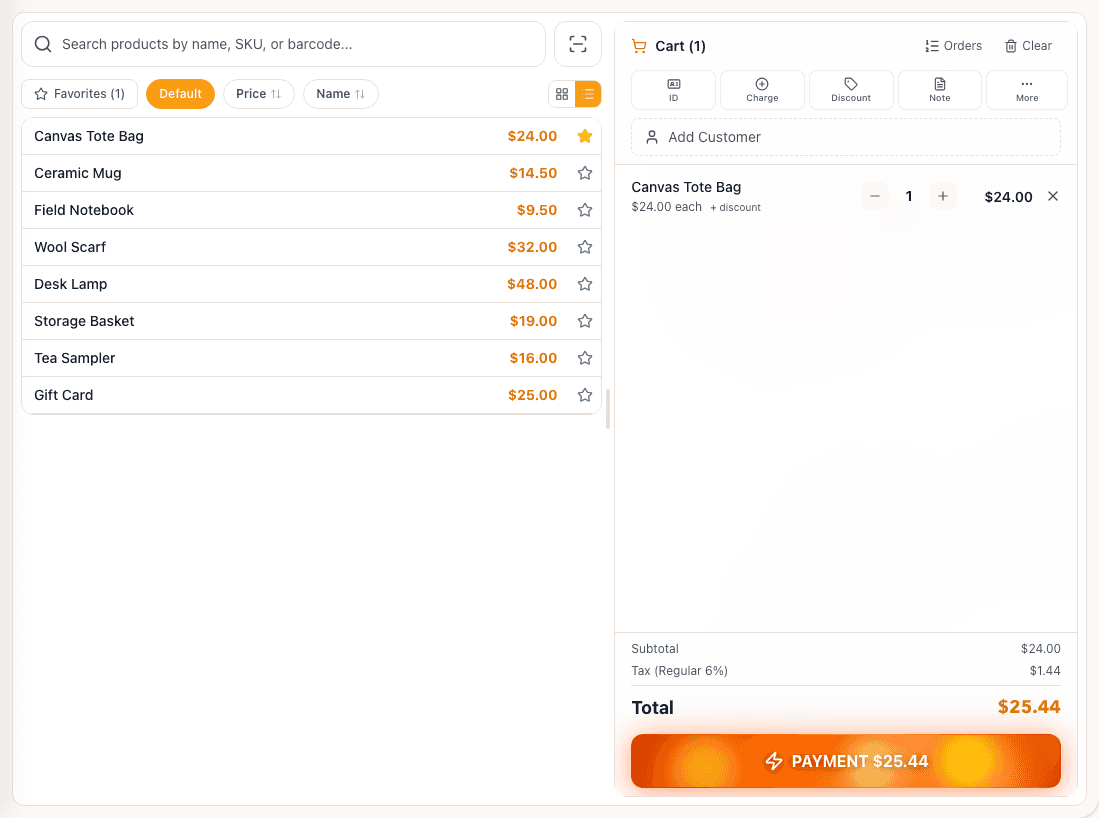Unfavorite the Canvas Tote Bag star

click(585, 136)
